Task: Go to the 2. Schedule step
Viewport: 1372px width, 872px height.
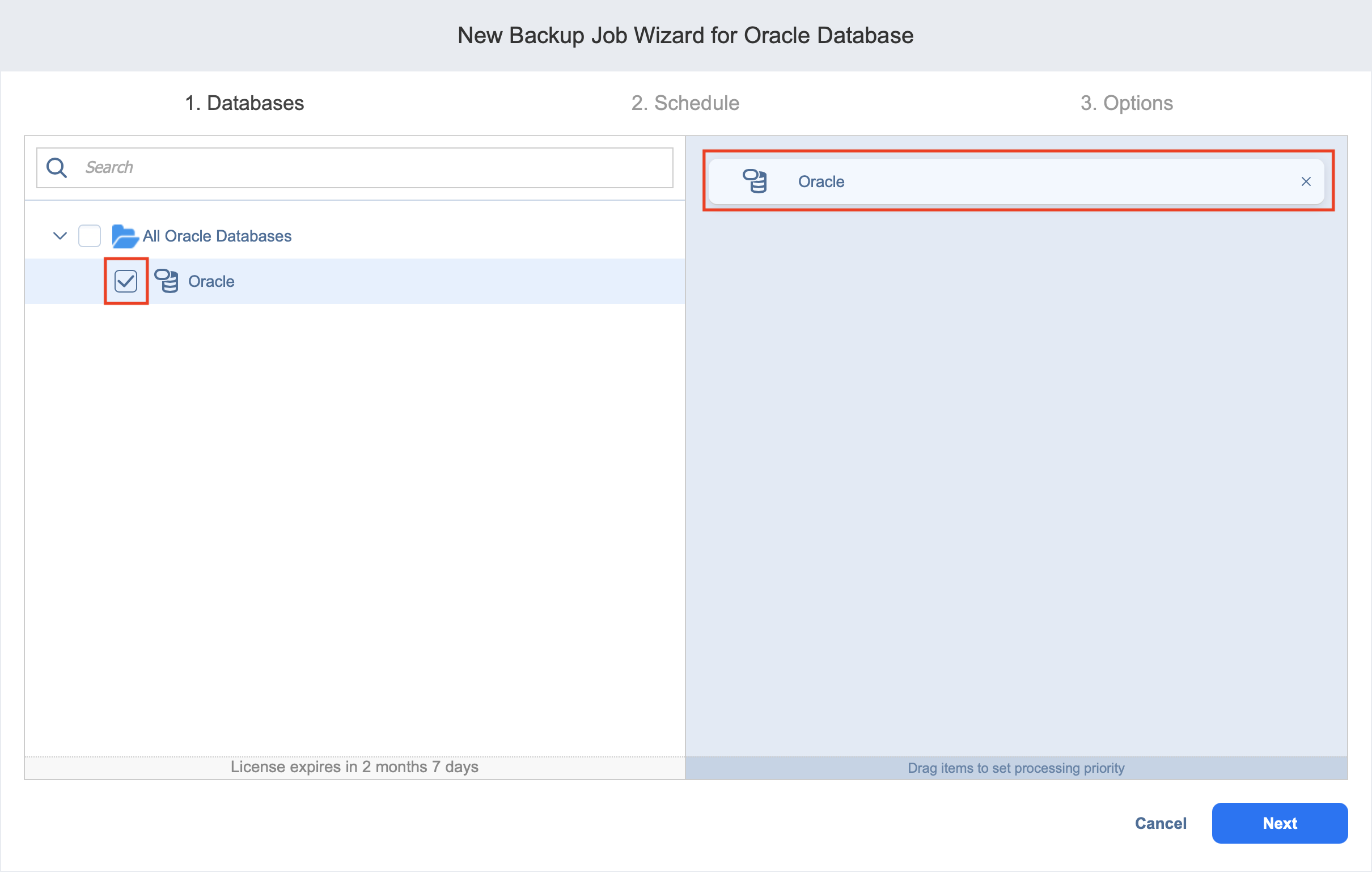Action: coord(685,103)
